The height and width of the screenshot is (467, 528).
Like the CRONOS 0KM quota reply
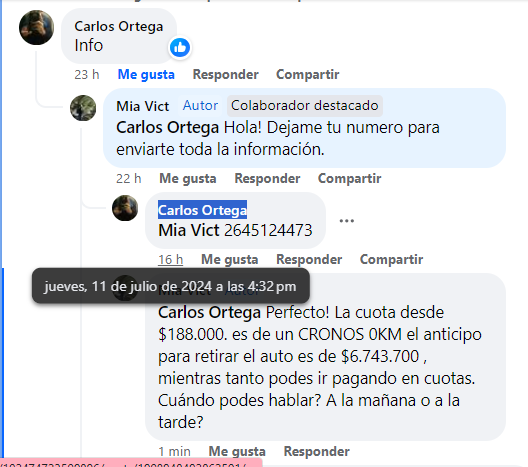[x=237, y=451]
